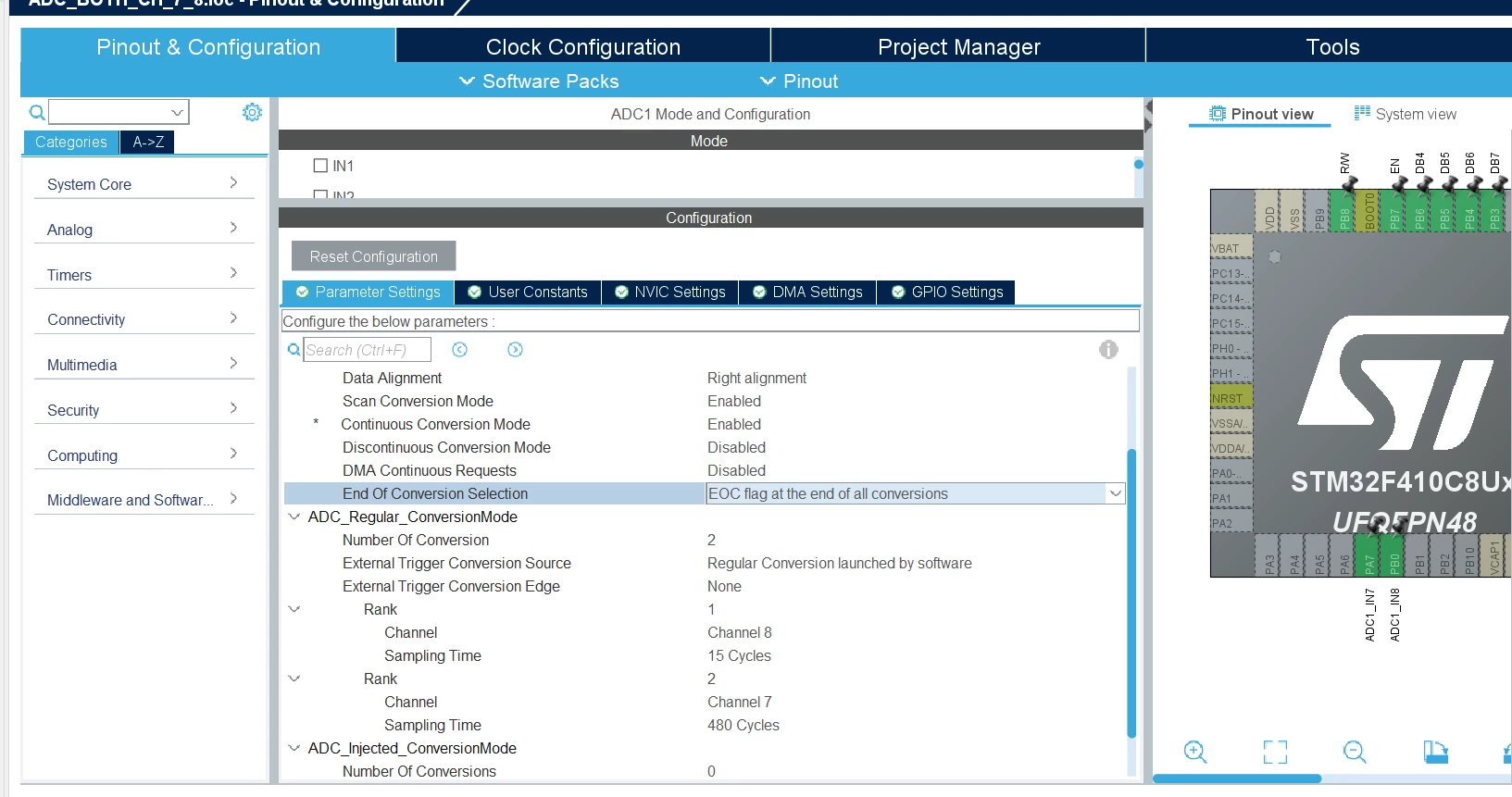1512x797 pixels.
Task: Open the Pinout menu
Action: click(x=799, y=81)
